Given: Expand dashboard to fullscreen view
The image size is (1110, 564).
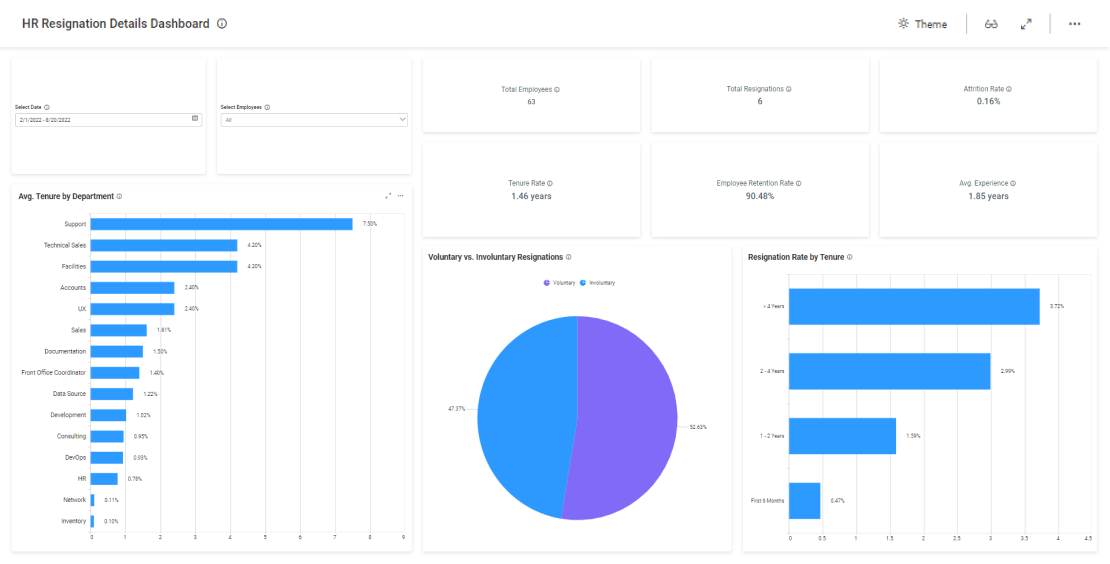Looking at the screenshot, I should tap(1026, 24).
